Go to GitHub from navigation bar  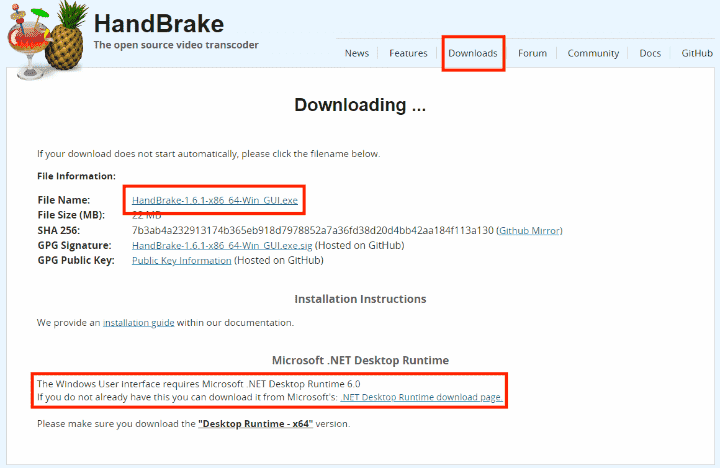(697, 53)
